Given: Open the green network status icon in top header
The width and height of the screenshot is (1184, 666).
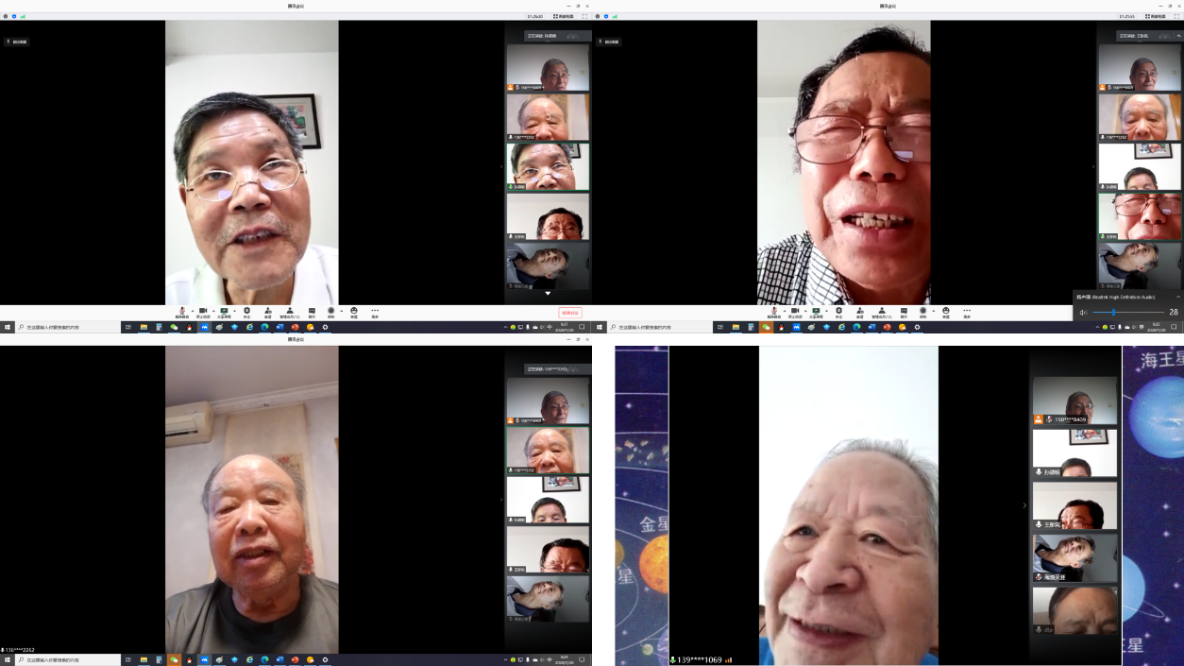Looking at the screenshot, I should coord(22,16).
